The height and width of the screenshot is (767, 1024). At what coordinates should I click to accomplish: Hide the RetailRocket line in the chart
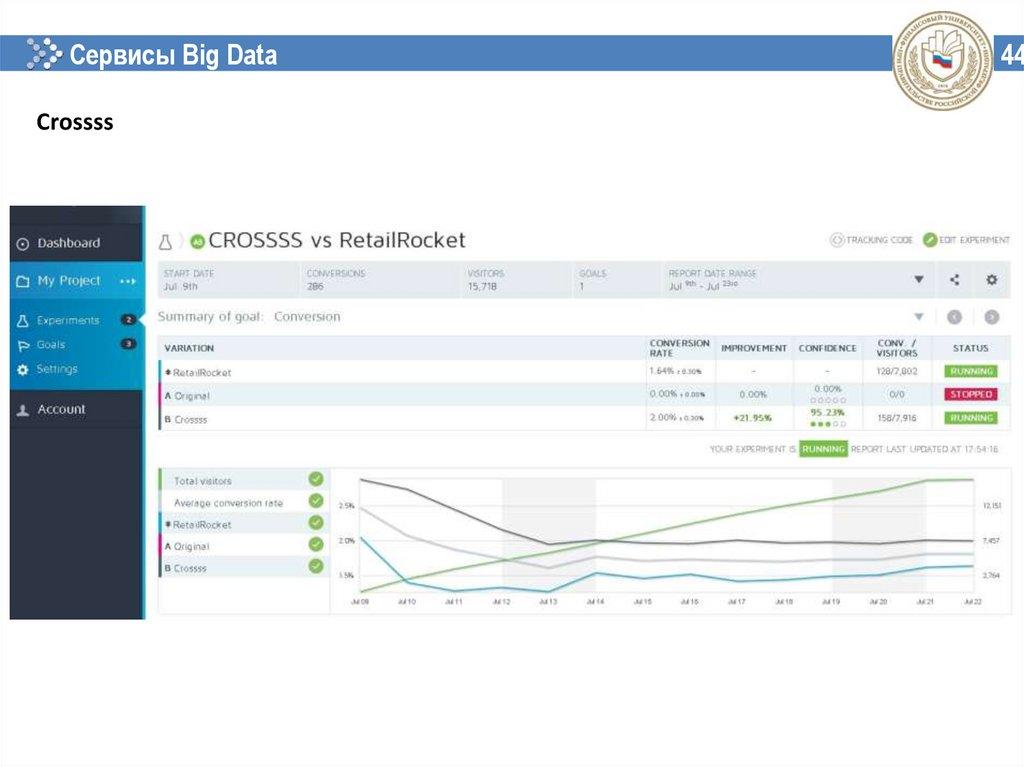click(x=316, y=523)
